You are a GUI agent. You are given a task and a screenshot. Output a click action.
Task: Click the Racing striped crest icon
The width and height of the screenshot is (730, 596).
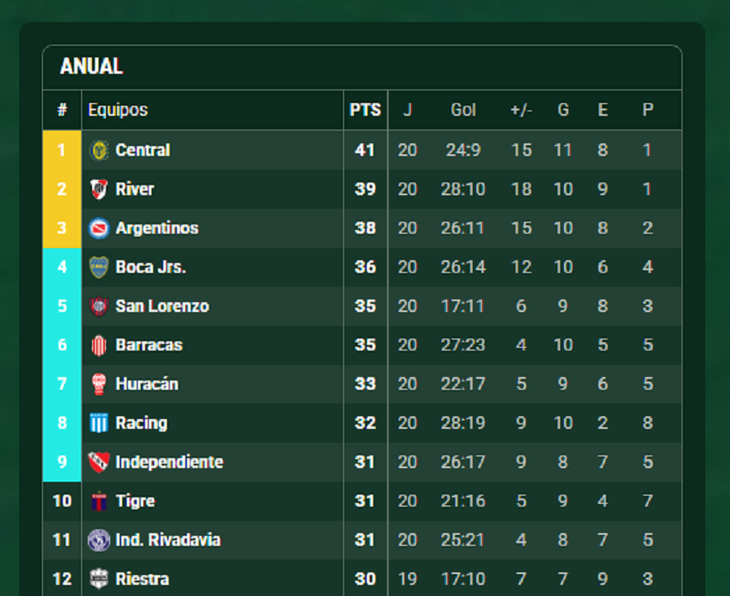[x=99, y=423]
